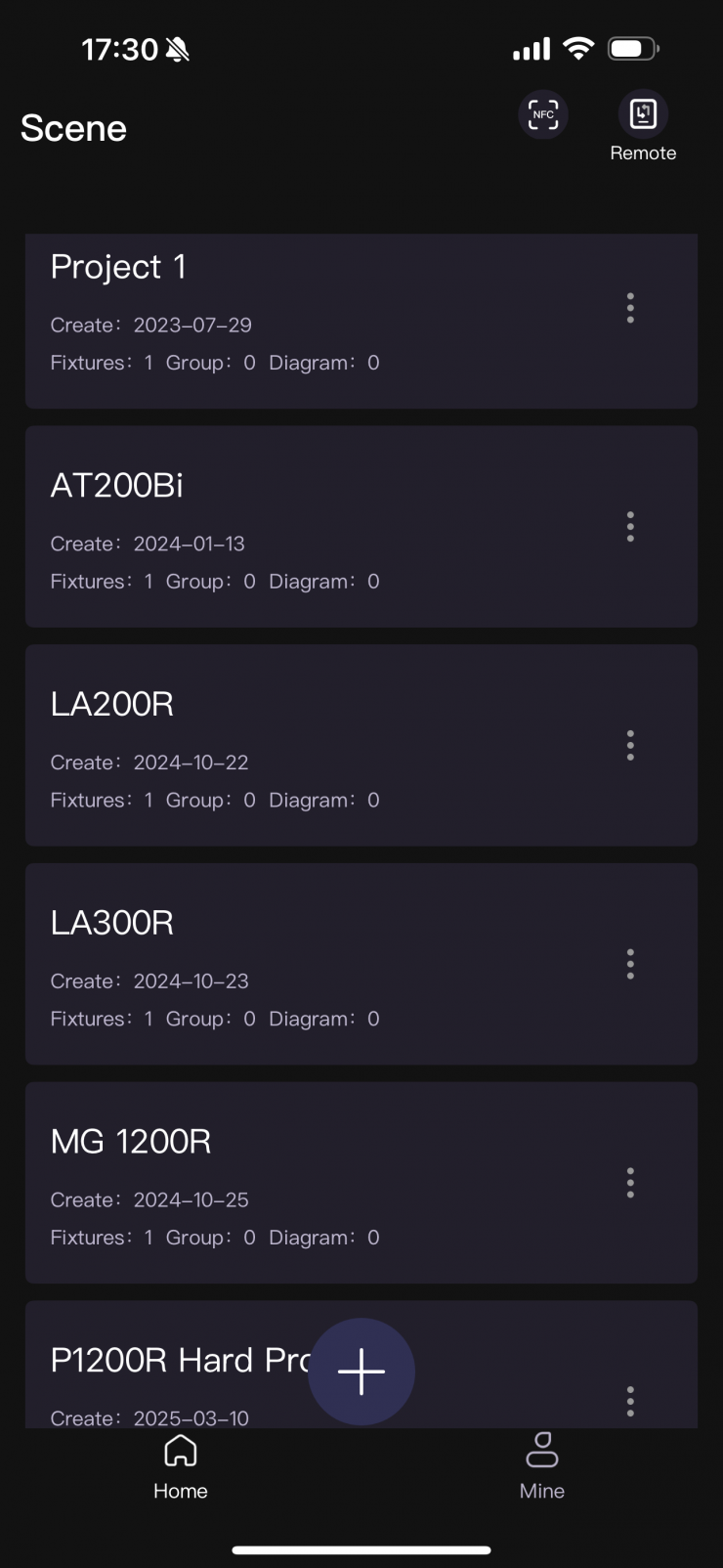
Task: Tap the battery status icon
Action: pos(633,49)
